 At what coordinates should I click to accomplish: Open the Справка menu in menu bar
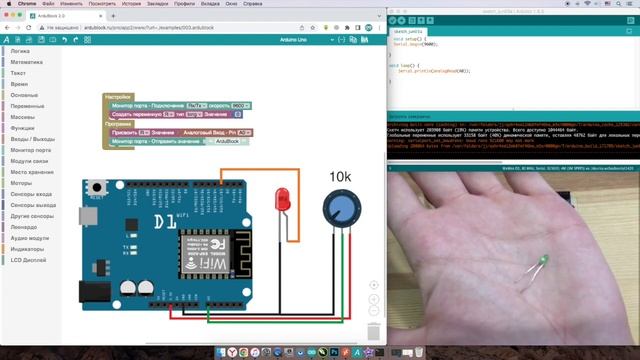pos(253,4)
